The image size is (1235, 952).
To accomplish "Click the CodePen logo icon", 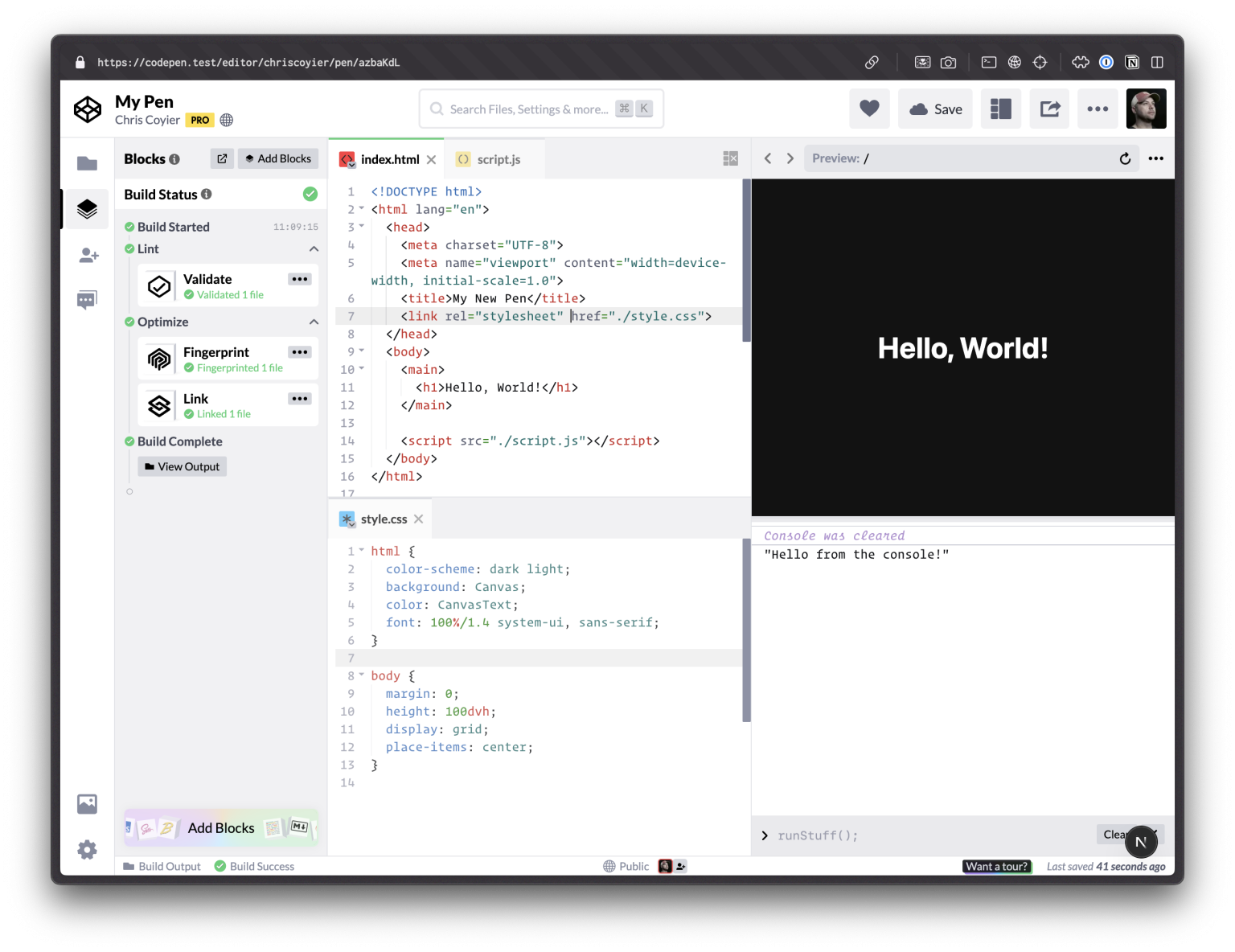I will [88, 109].
